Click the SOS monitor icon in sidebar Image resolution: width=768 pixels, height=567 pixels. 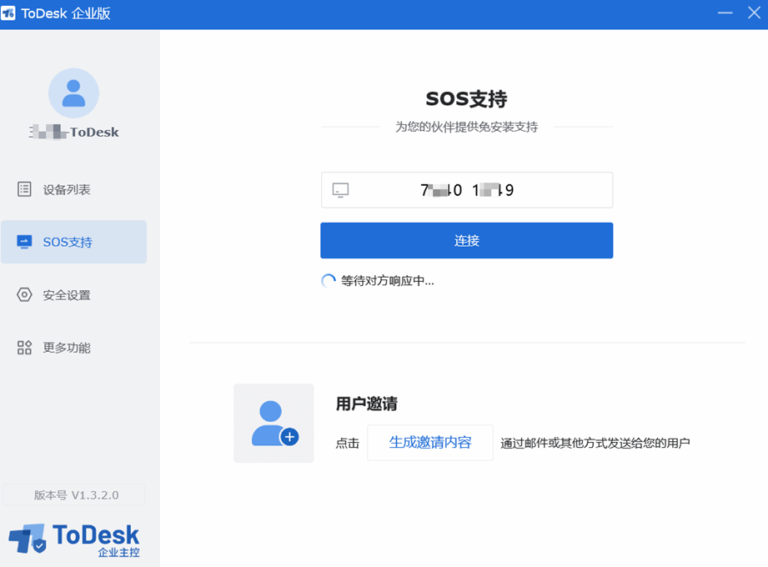point(24,242)
